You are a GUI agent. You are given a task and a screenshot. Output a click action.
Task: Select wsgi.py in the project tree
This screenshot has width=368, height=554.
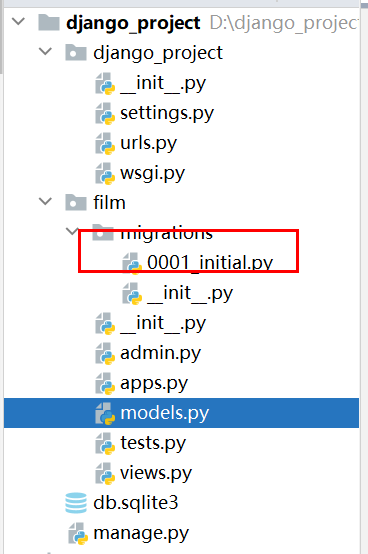[x=153, y=173]
